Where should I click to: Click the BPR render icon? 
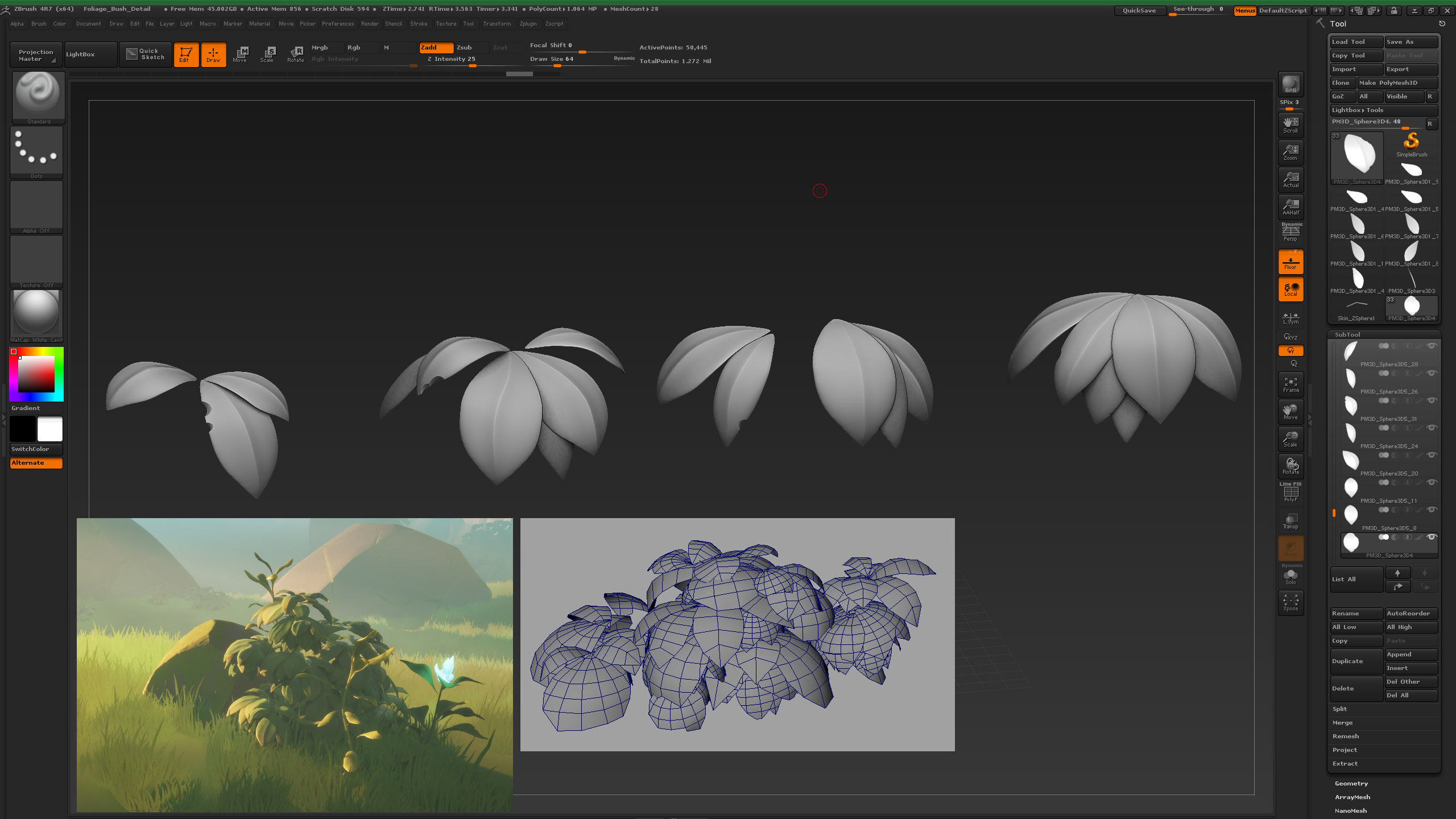pyautogui.click(x=1290, y=84)
